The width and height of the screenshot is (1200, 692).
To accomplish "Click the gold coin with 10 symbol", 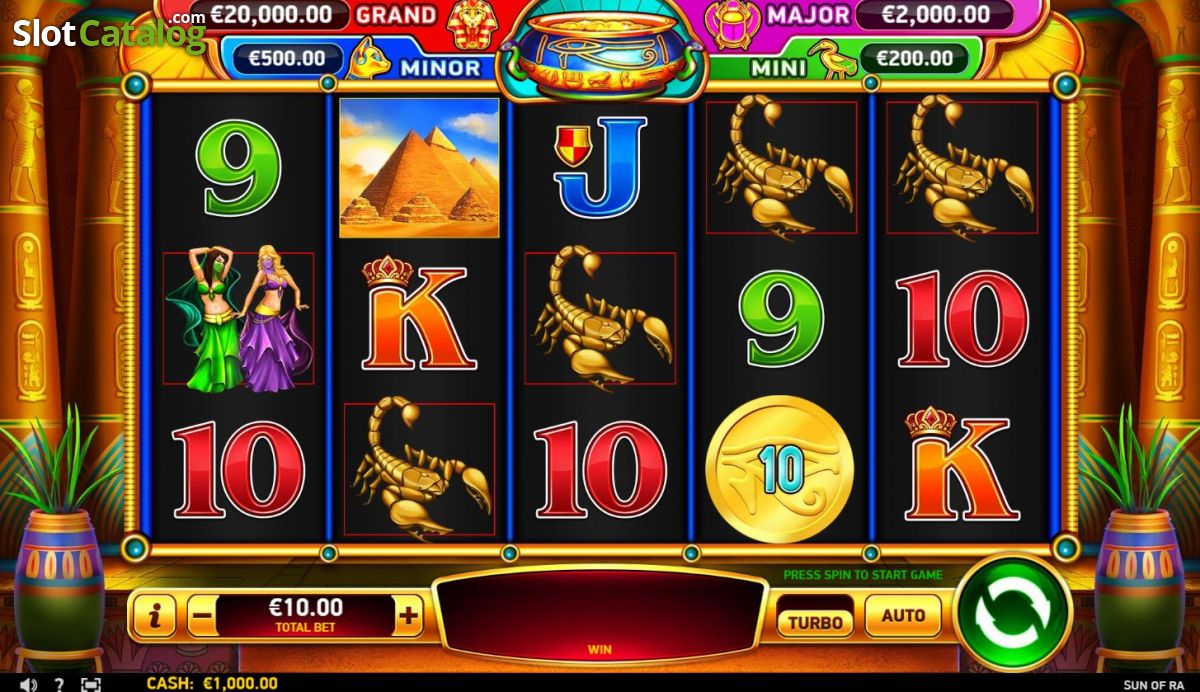I will pyautogui.click(x=779, y=470).
